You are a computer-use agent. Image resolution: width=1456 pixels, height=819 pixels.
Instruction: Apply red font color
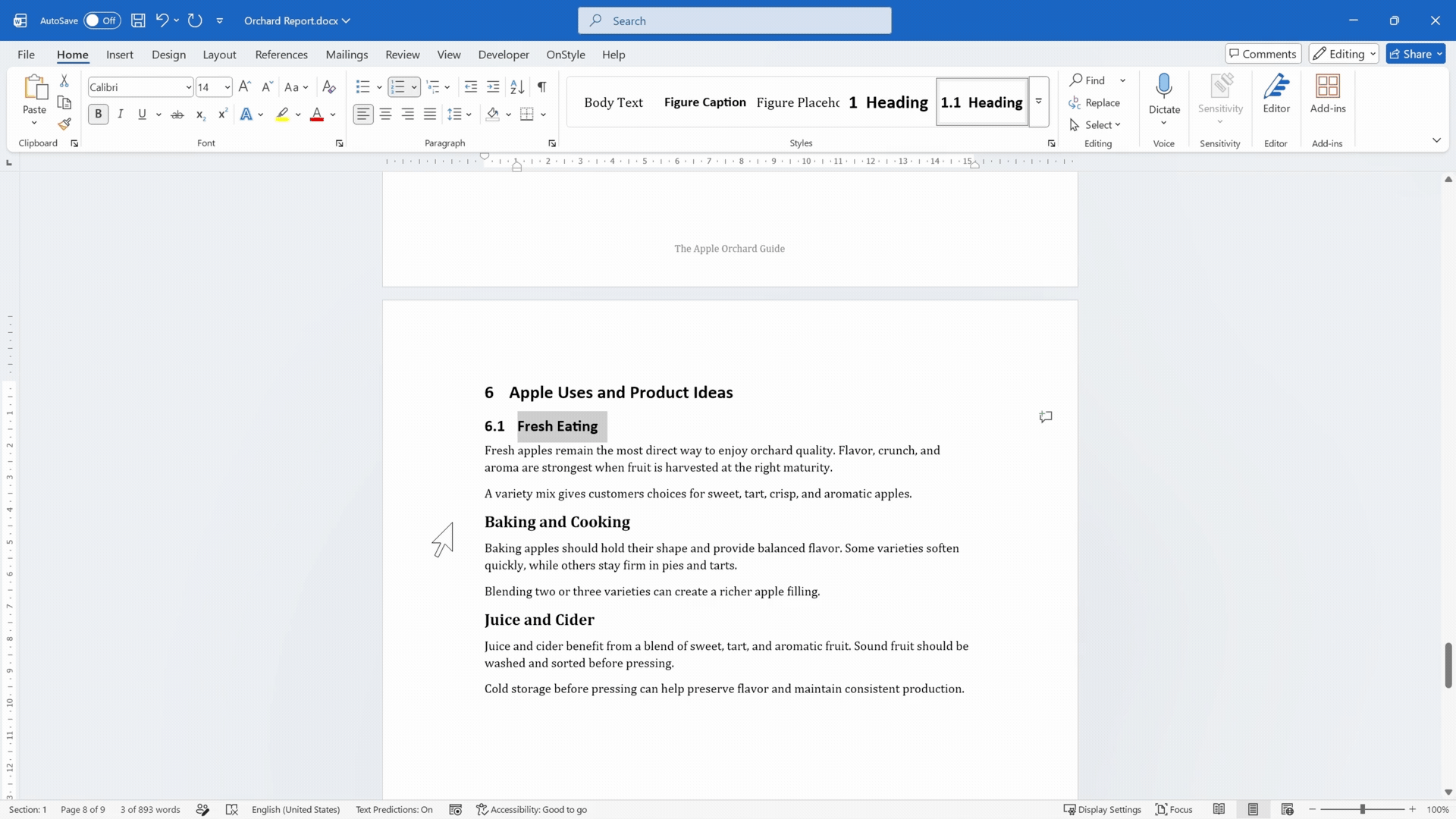click(x=317, y=115)
